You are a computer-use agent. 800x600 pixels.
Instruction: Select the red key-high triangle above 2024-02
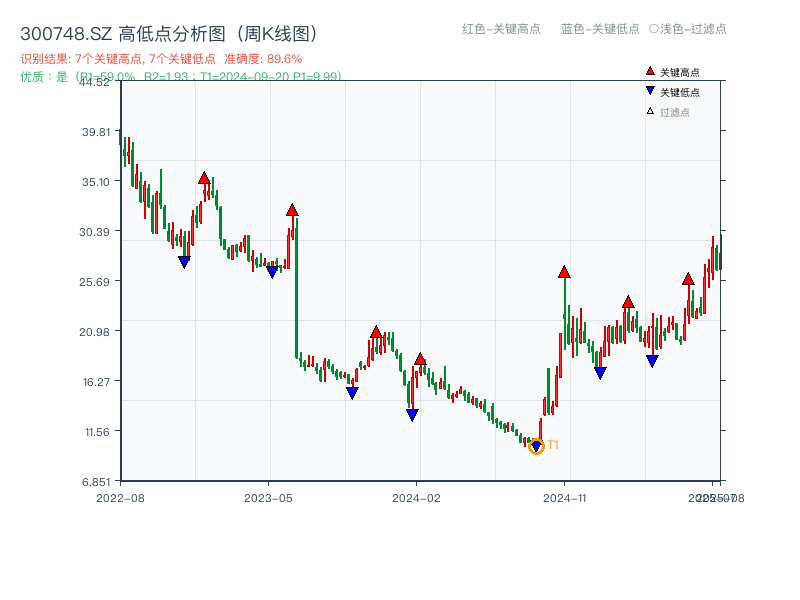(420, 359)
